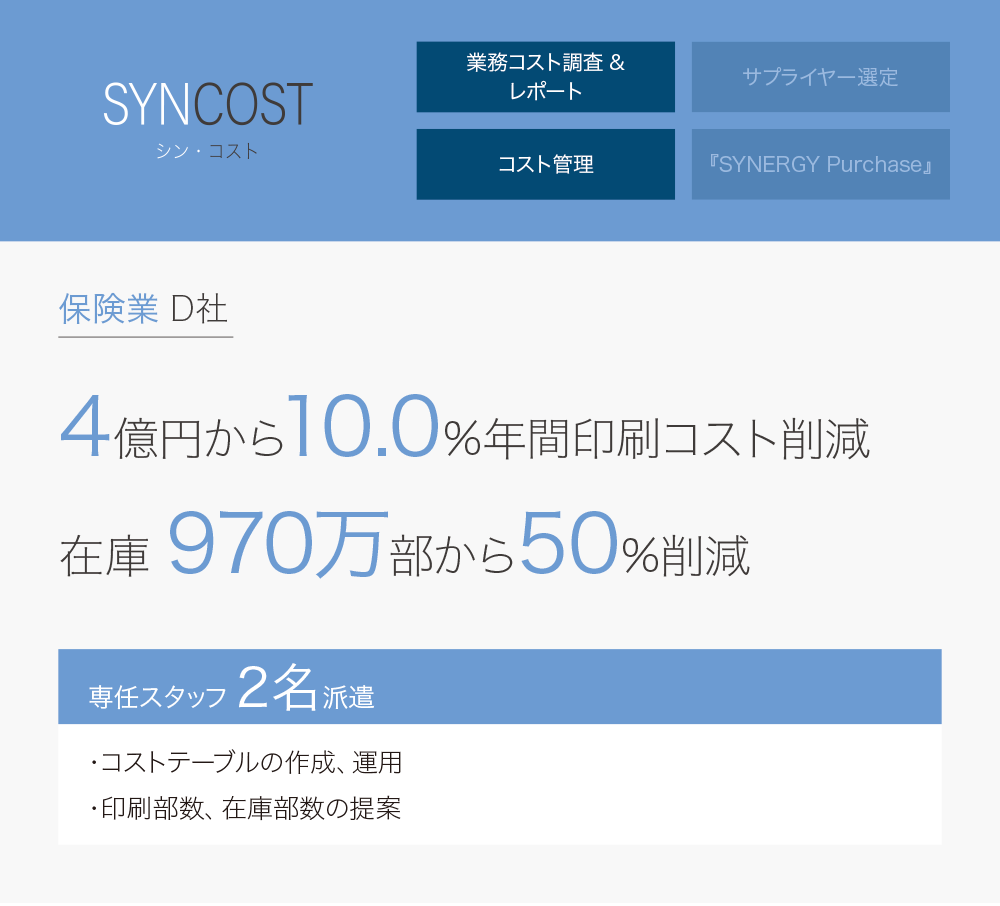Screen dimensions: 1000x906
Task: Click the コストテーブルの作成、運用 bullet
Action: [x=246, y=763]
